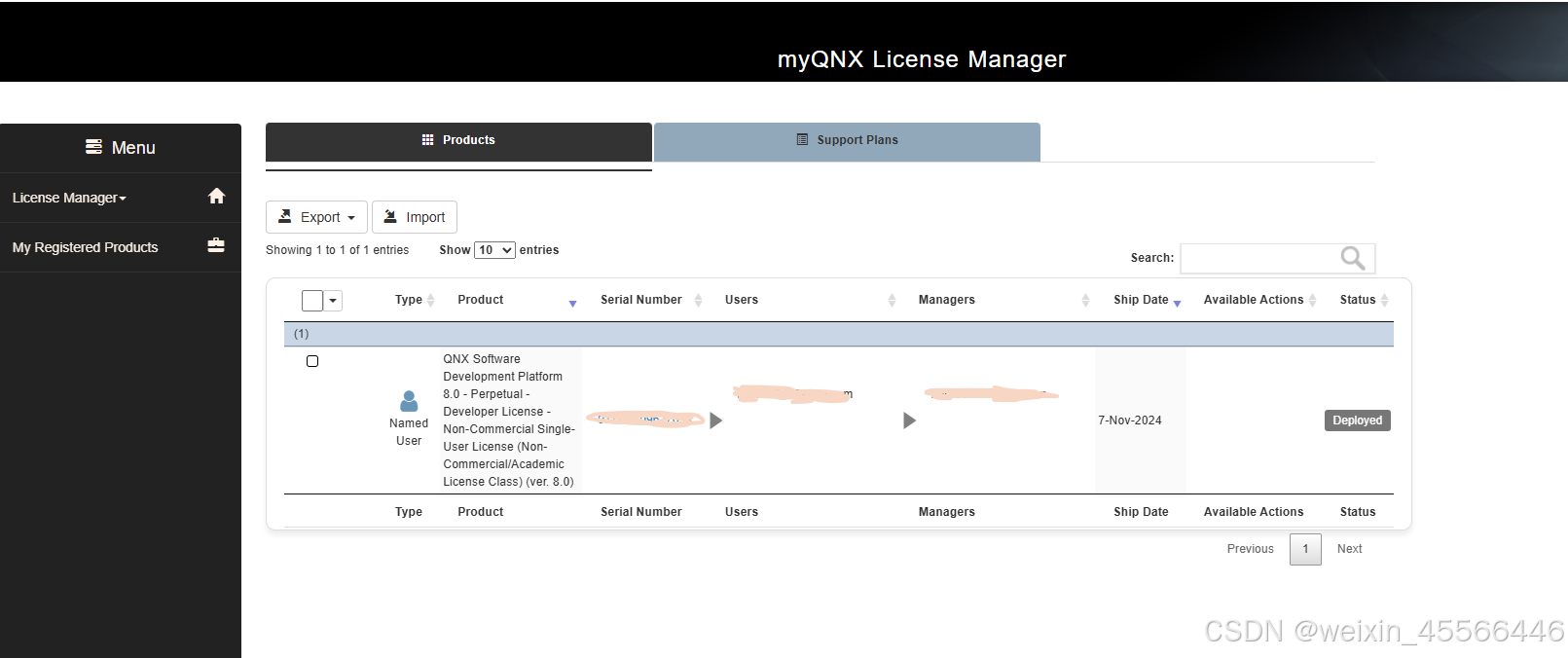Go to the Next page
This screenshot has width=1568, height=658.
point(1349,549)
